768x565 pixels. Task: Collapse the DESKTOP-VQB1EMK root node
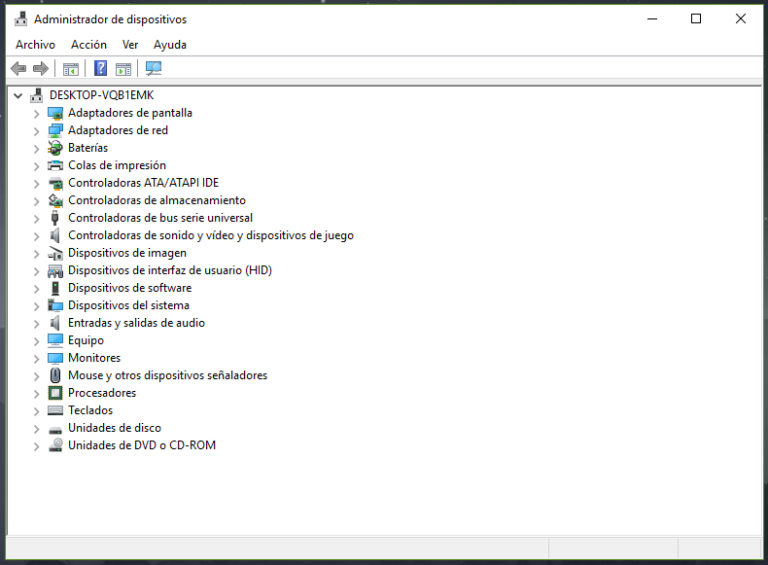click(18, 95)
